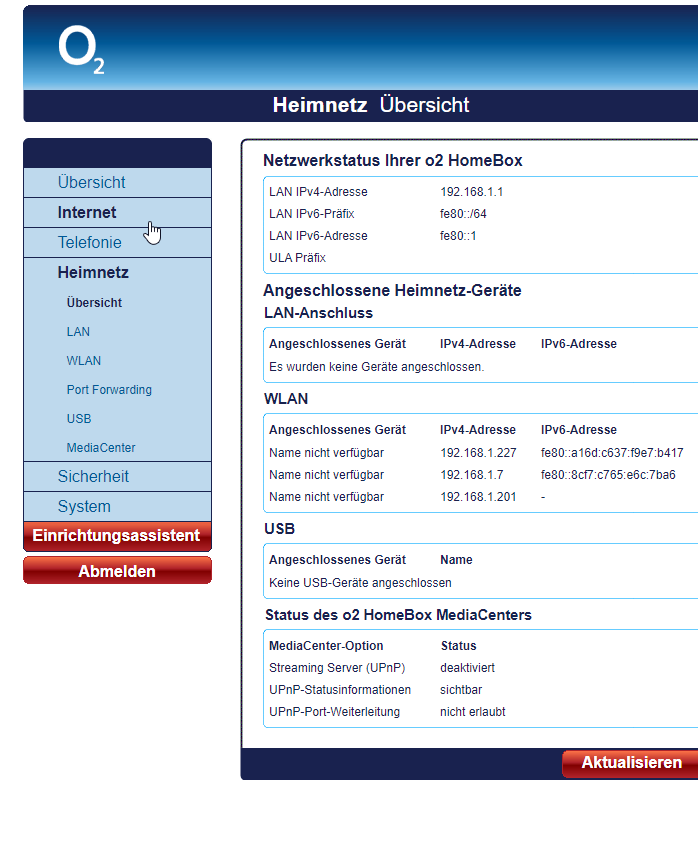Click UPnP-Port-Weiterleitung row label
Image resolution: width=698 pixels, height=843 pixels.
coord(334,712)
